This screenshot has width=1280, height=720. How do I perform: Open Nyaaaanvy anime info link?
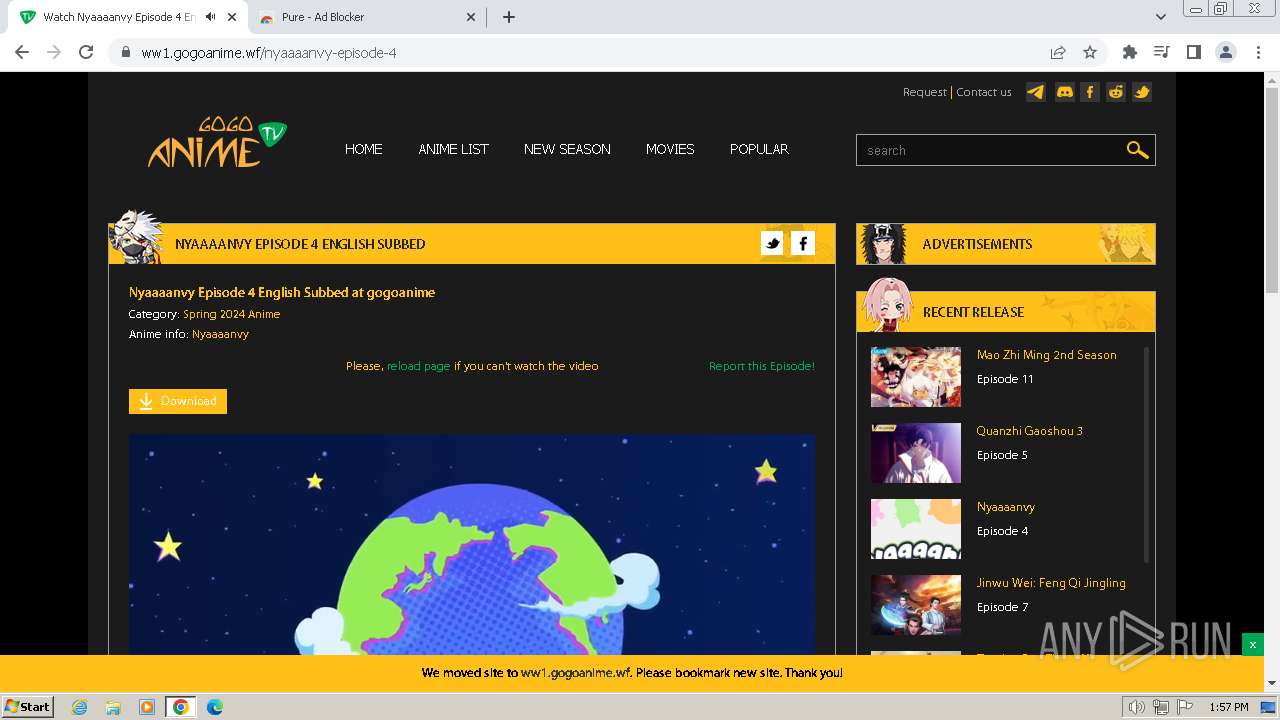[x=220, y=334]
